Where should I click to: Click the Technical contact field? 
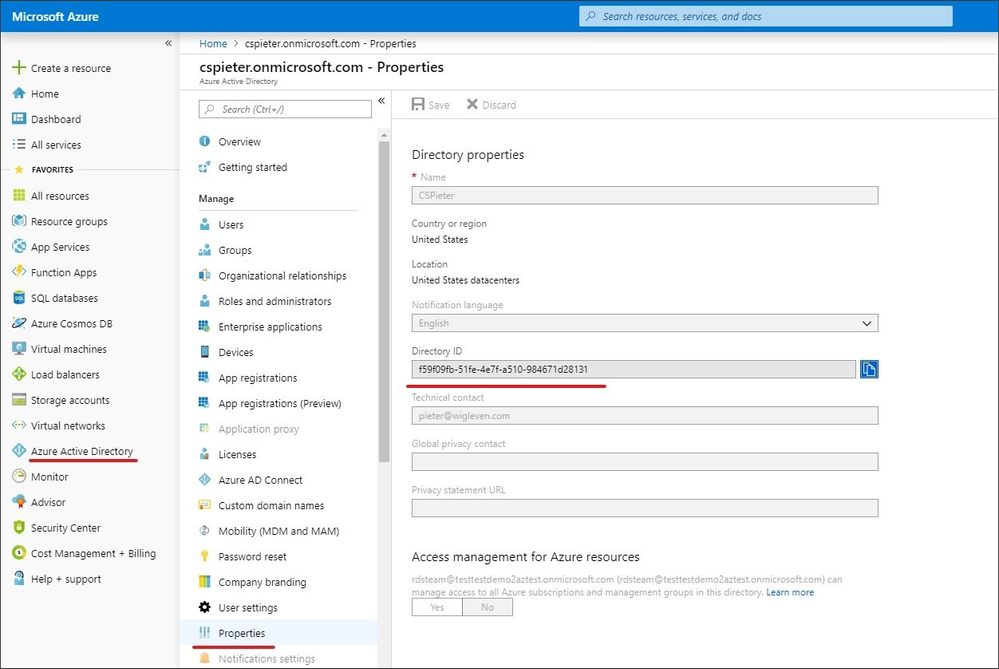coord(645,415)
